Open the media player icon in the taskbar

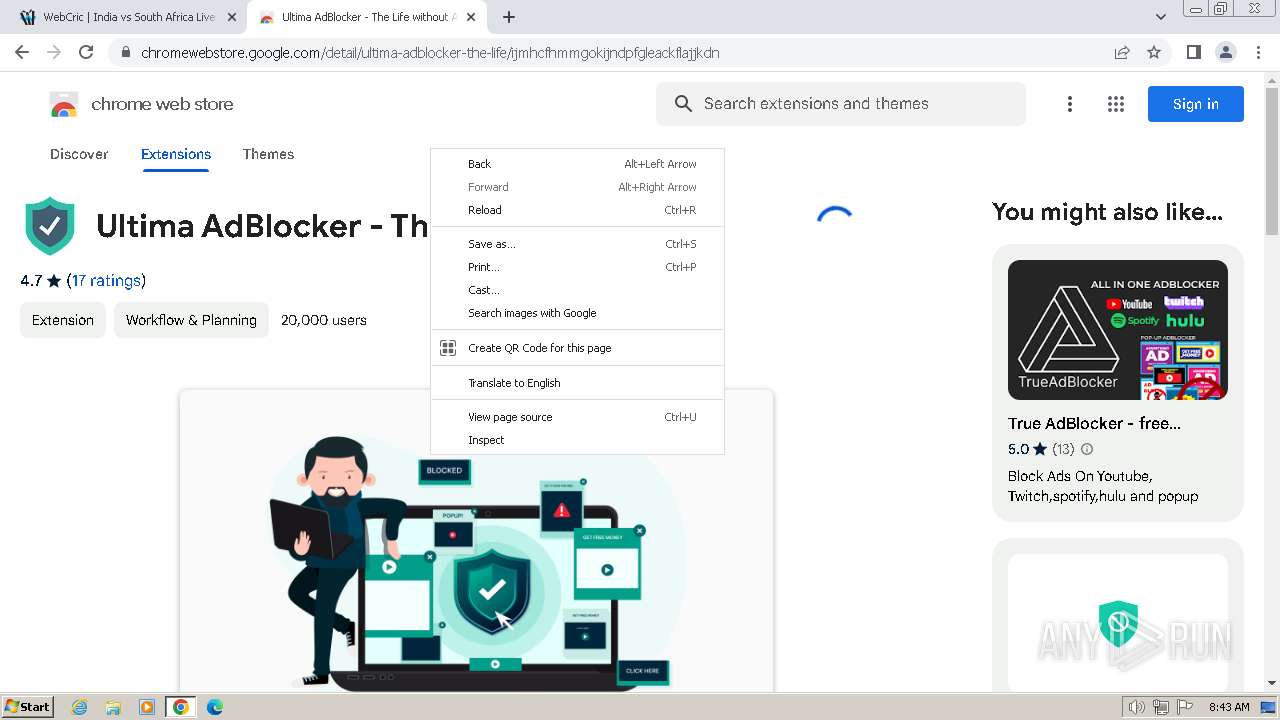click(x=147, y=707)
